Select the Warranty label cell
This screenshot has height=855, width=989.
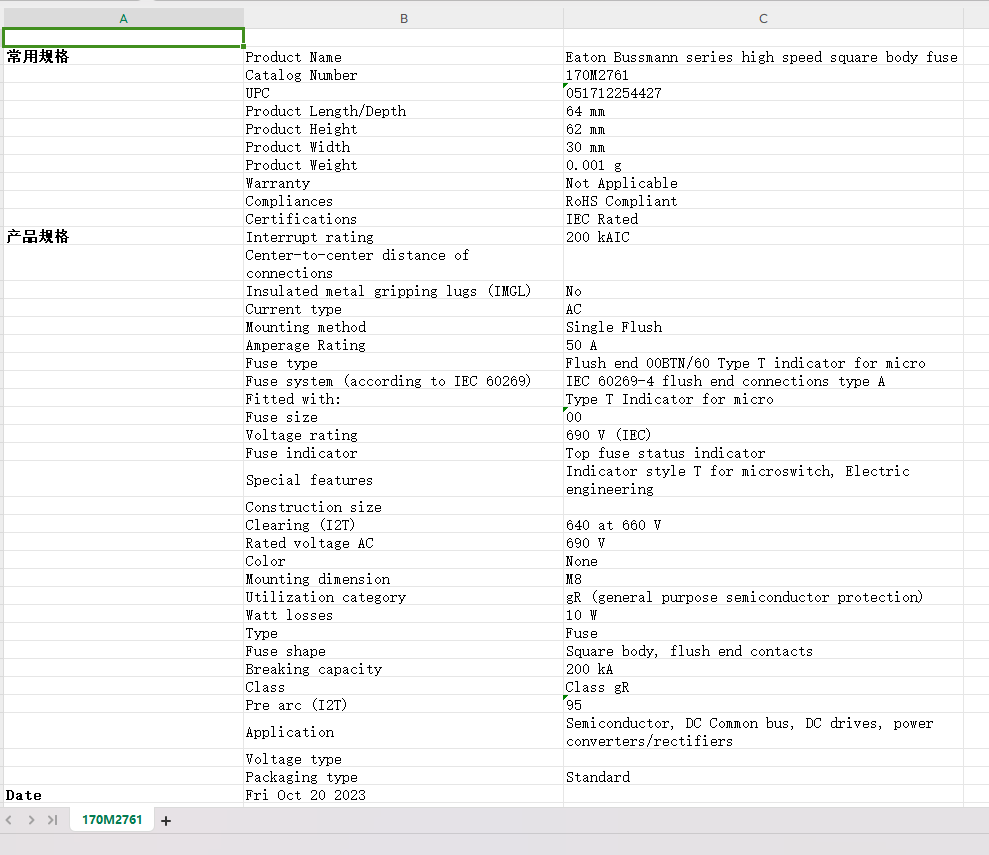(404, 183)
